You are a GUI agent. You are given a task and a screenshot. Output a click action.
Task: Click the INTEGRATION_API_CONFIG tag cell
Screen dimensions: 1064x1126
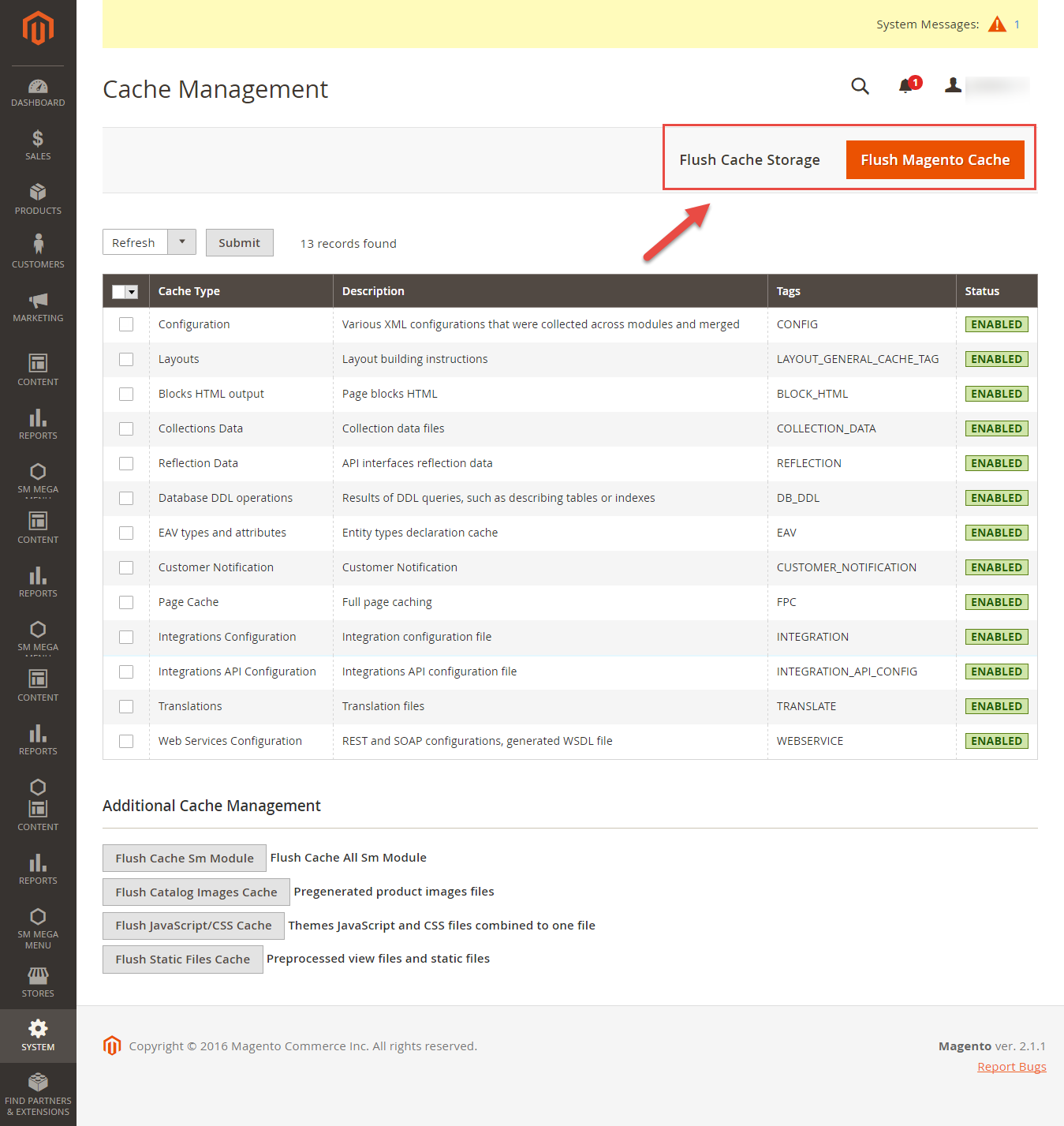(847, 671)
